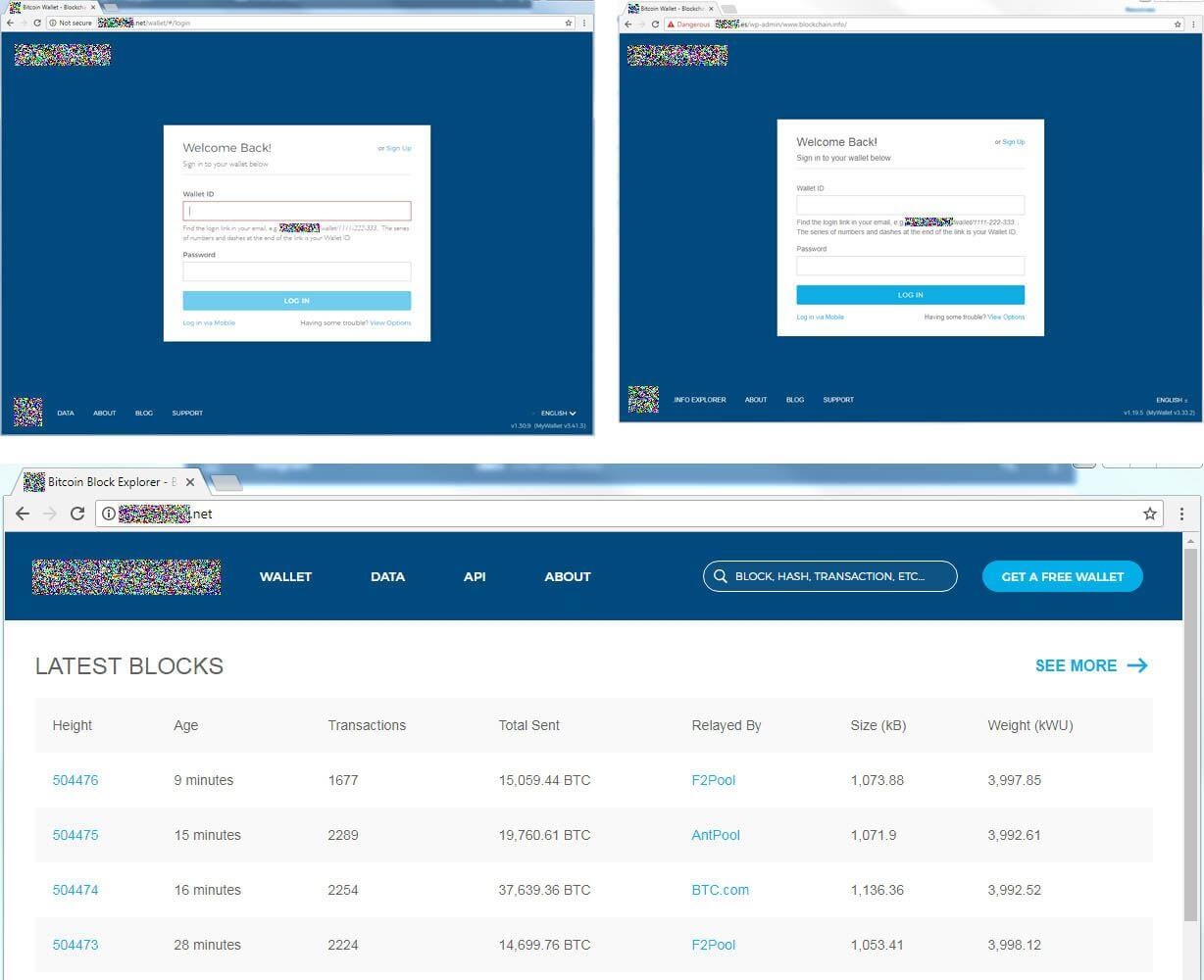This screenshot has width=1204, height=980.
Task: Open menu dots in top-right browser window
Action: pos(1193,24)
